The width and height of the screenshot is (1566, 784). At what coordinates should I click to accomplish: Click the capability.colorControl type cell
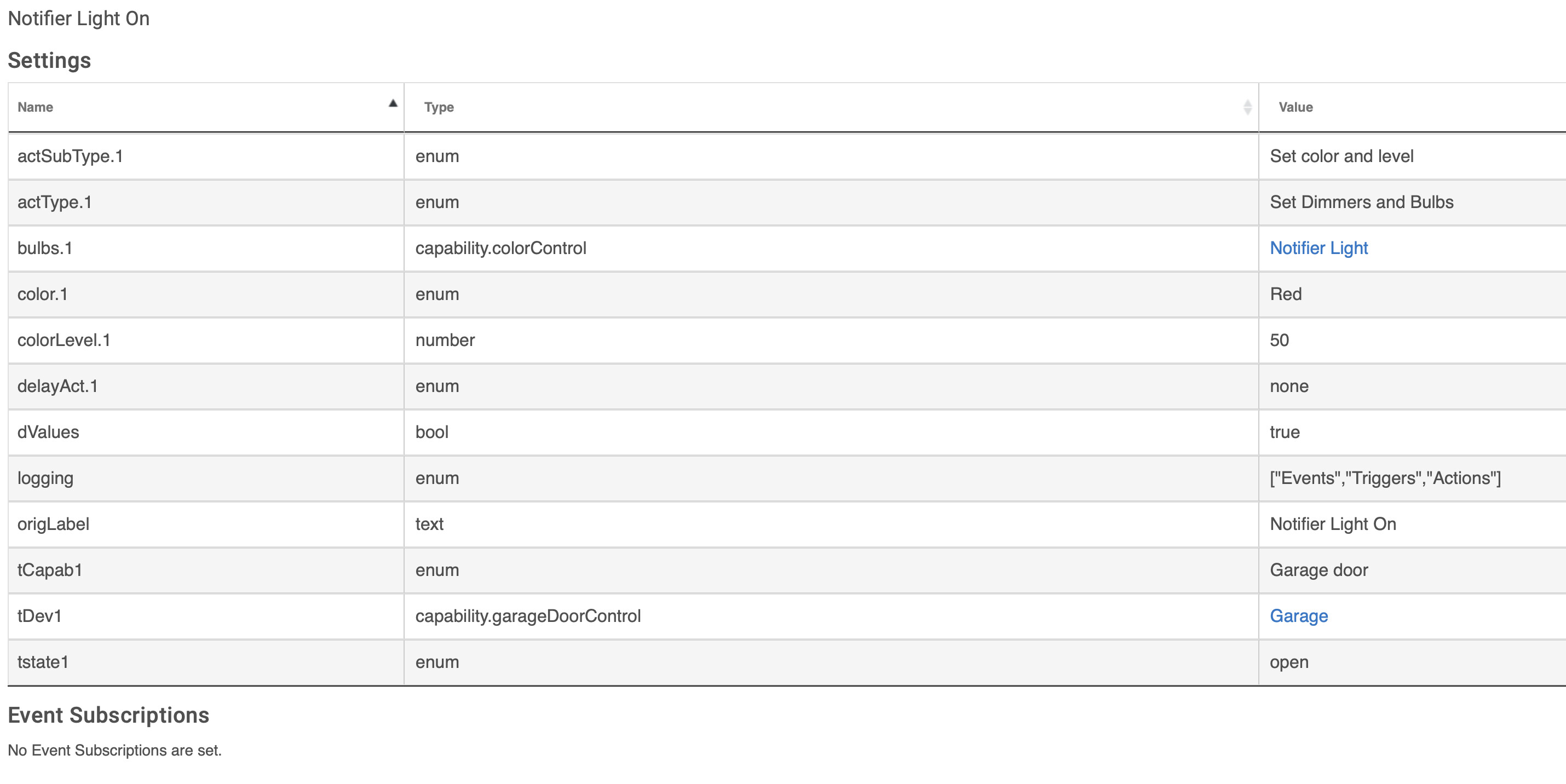[831, 248]
